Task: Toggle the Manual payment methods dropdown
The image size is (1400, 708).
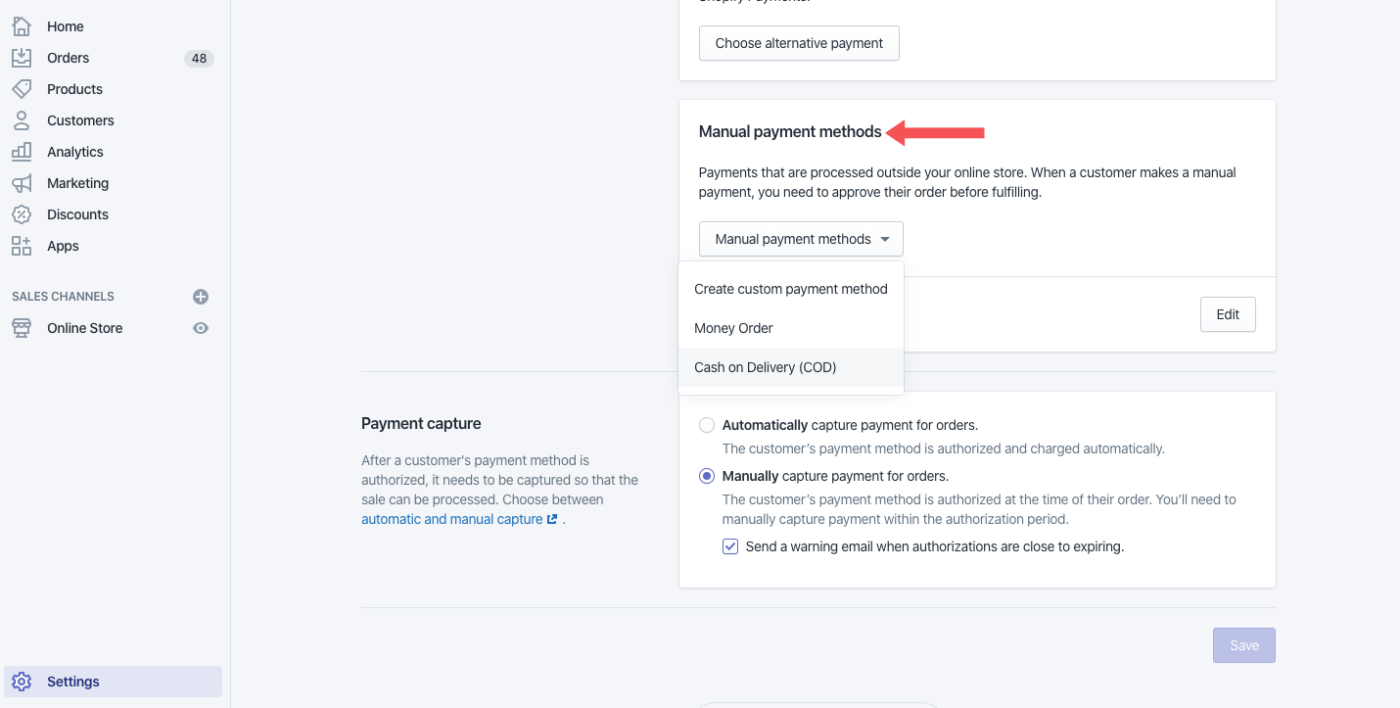Action: (x=801, y=239)
